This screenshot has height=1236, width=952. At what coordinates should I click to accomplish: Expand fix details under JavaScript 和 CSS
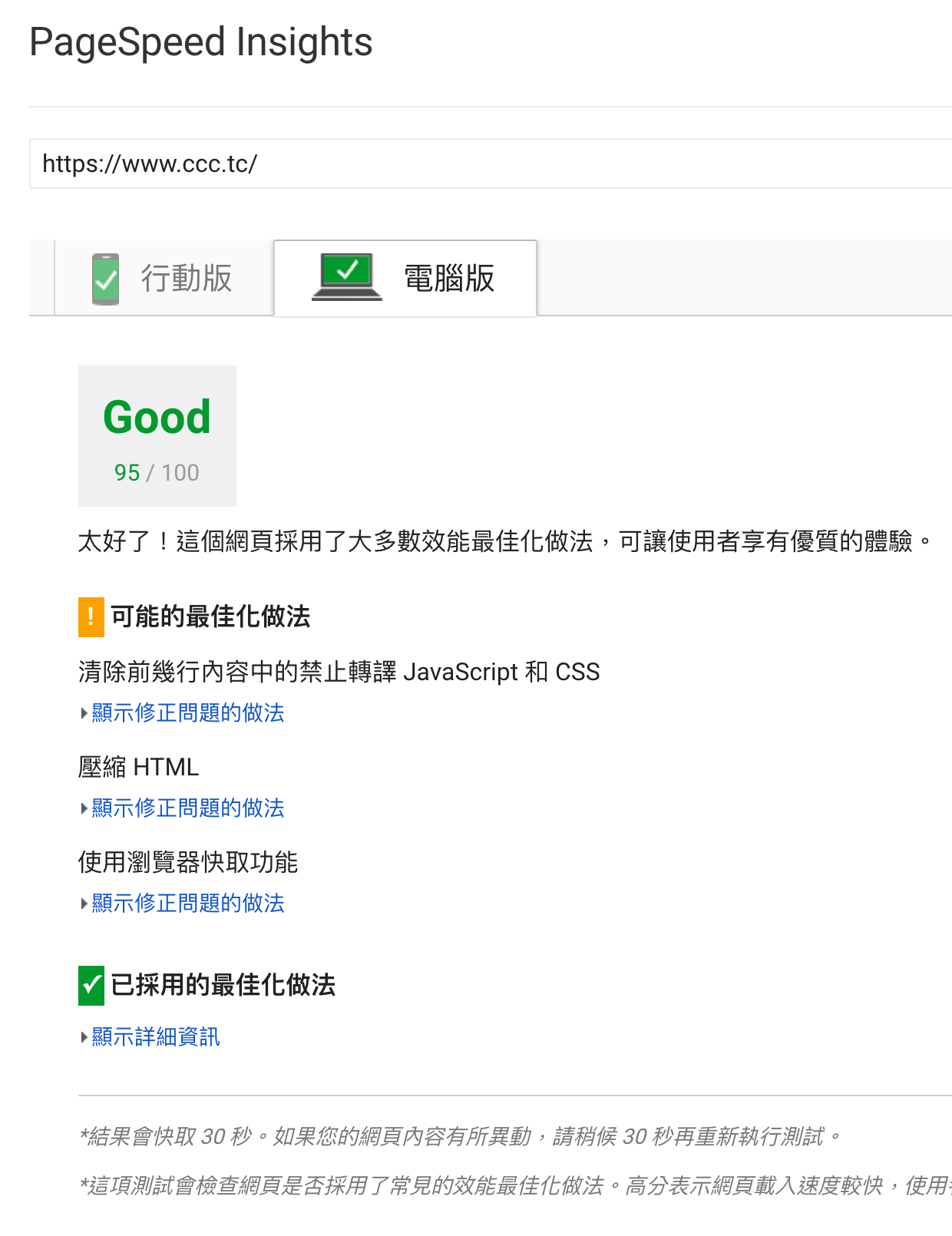(x=84, y=713)
